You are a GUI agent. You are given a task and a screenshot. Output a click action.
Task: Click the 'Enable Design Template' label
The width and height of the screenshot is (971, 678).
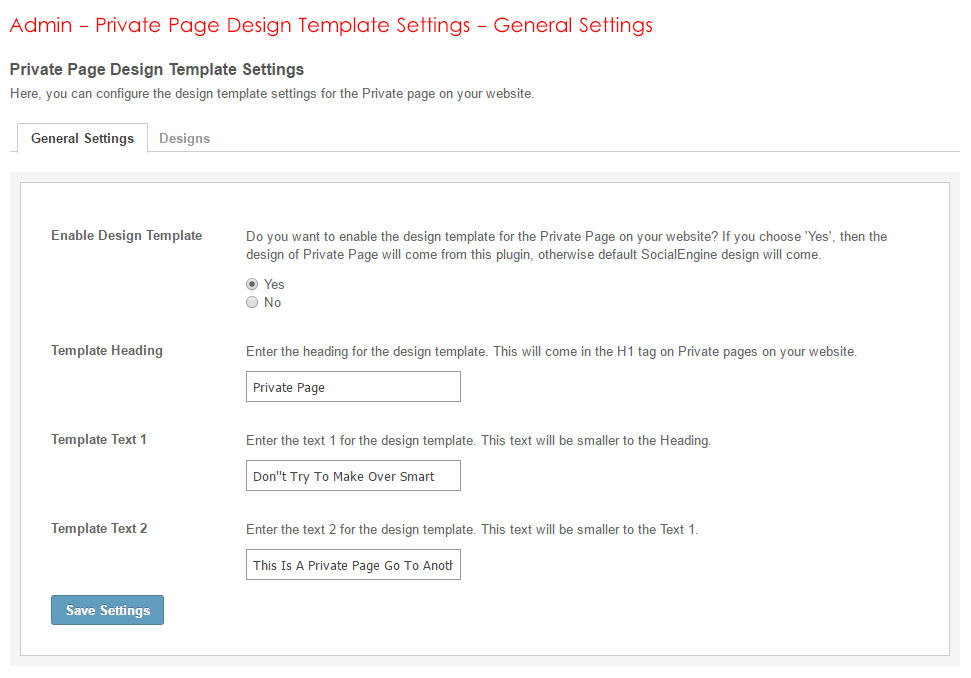[126, 236]
